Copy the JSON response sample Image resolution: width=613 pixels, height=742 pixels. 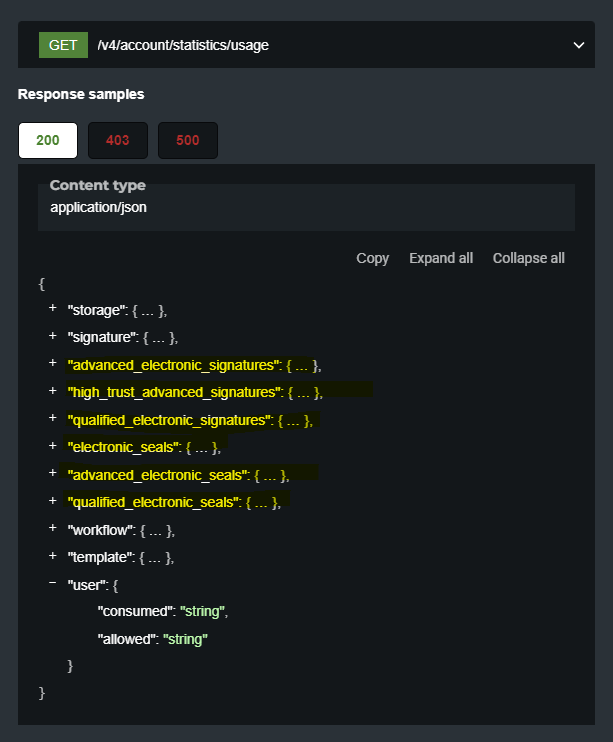click(372, 258)
